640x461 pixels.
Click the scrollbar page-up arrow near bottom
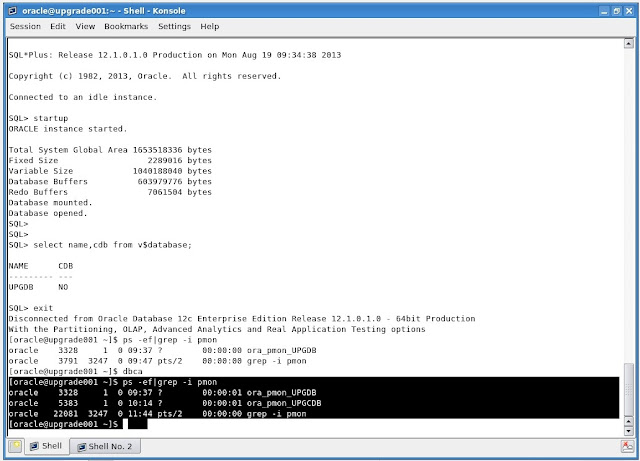click(x=629, y=421)
